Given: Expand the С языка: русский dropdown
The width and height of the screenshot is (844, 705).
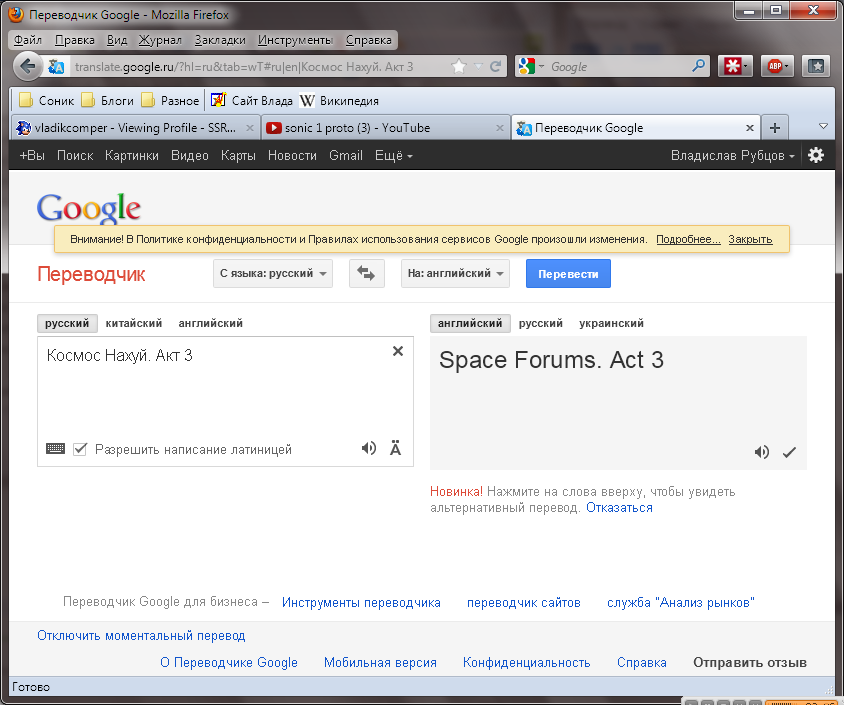Looking at the screenshot, I should (273, 273).
